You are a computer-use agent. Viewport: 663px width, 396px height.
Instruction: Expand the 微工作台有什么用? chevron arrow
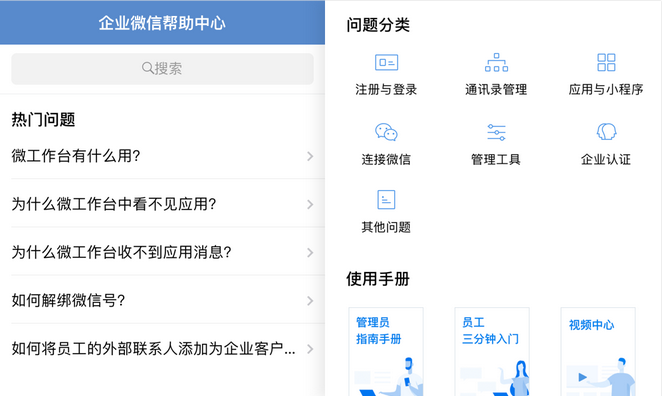coord(310,156)
